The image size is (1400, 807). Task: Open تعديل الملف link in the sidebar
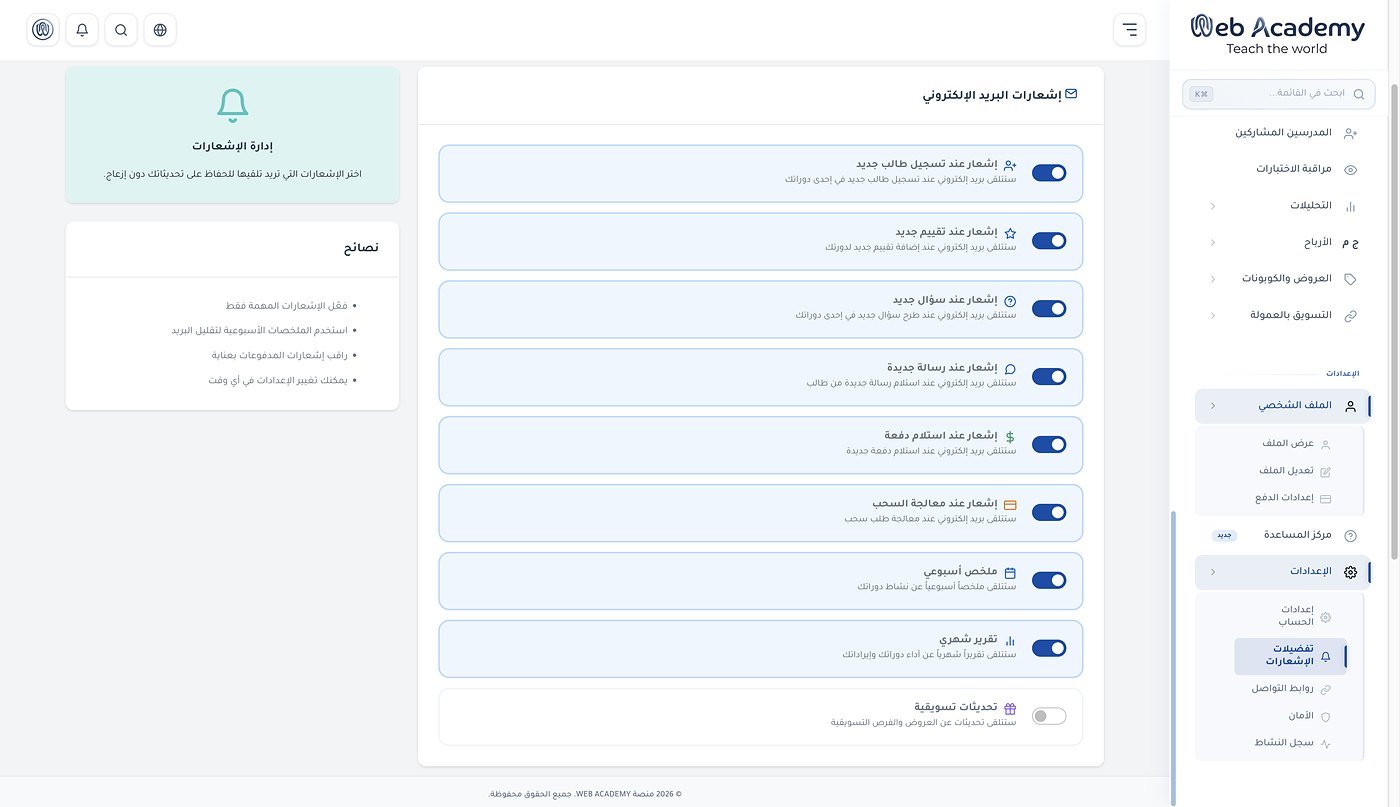click(x=1290, y=471)
